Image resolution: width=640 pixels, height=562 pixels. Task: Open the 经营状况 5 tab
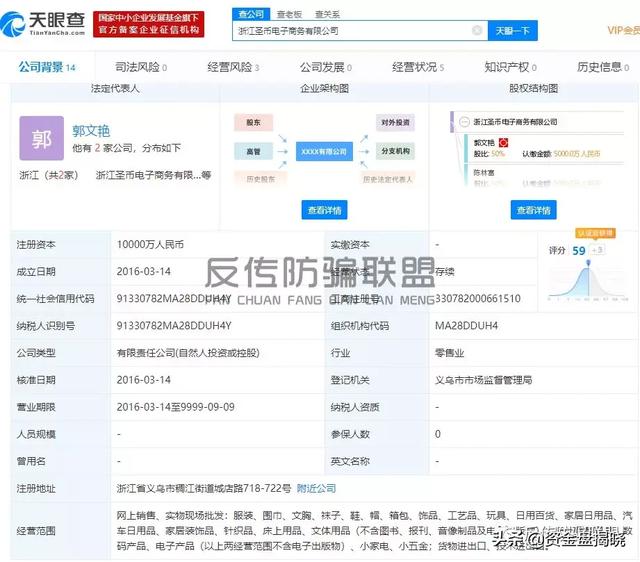(418, 67)
